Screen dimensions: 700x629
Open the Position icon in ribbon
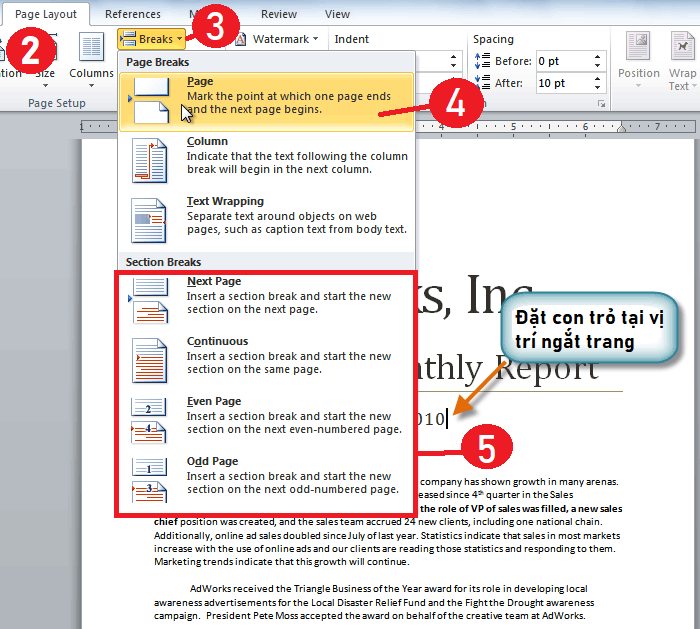coord(638,57)
